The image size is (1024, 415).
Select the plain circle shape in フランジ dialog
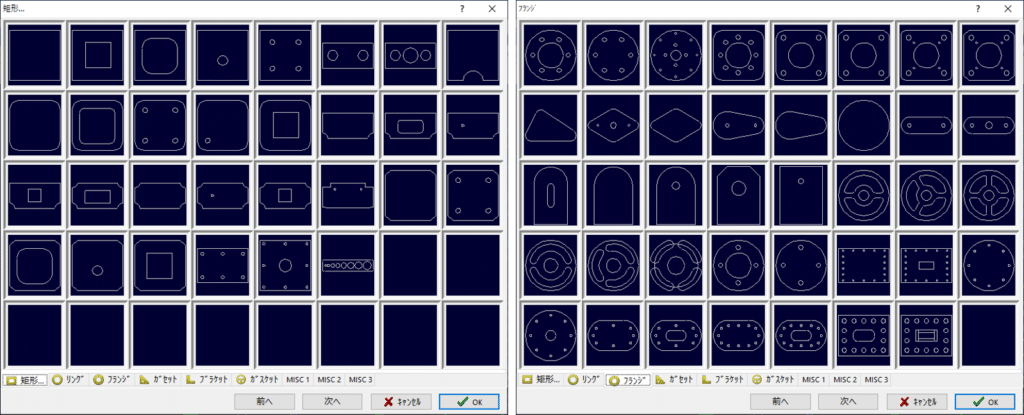(863, 125)
